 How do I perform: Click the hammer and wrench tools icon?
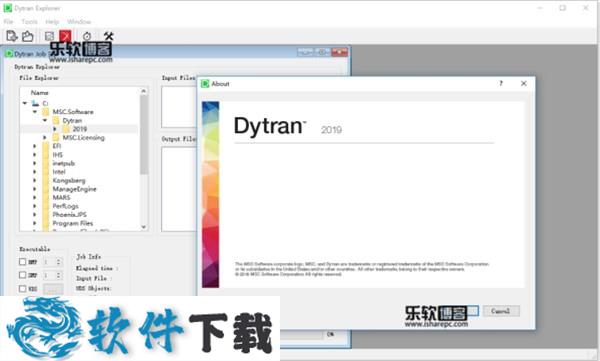click(109, 36)
